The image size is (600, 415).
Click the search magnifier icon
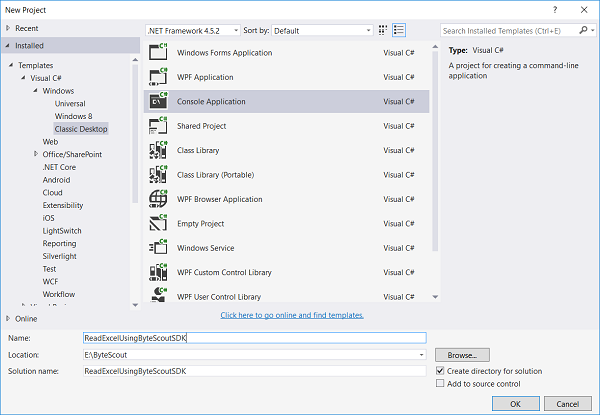(583, 30)
